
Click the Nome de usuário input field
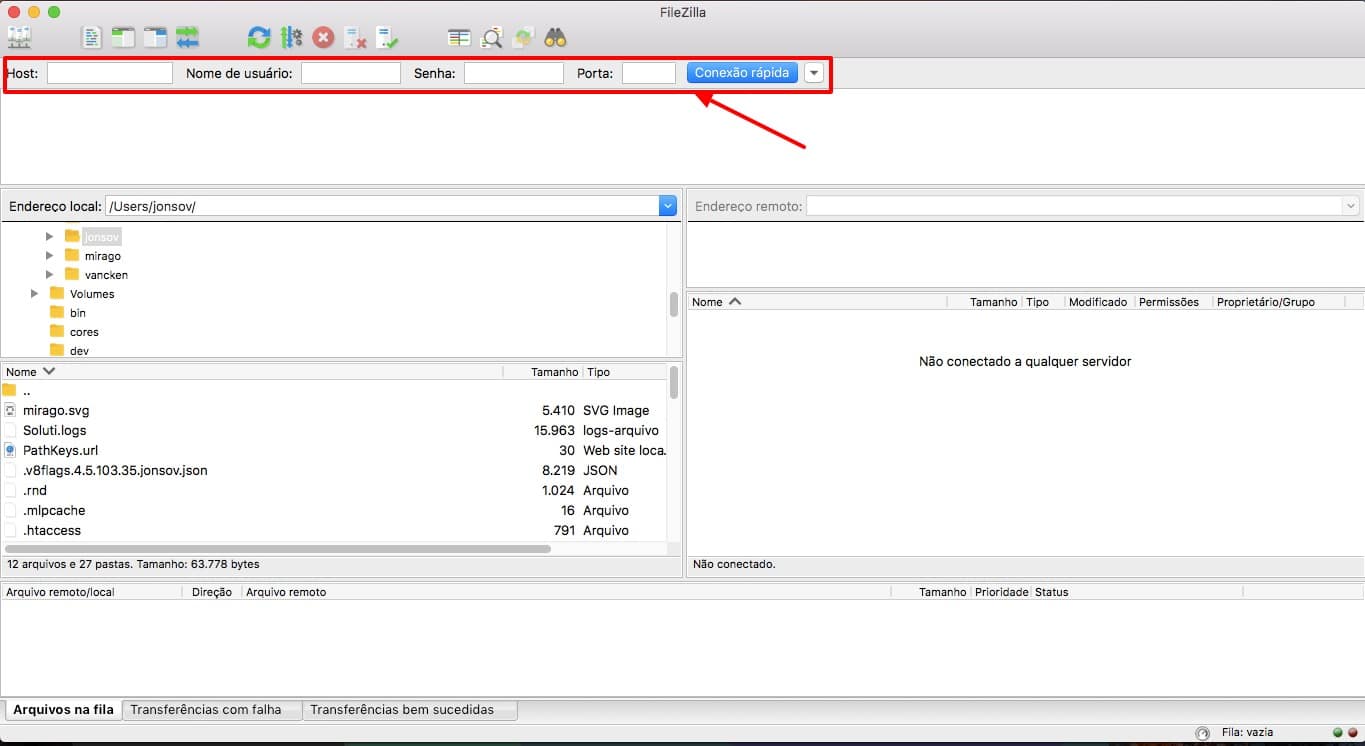coord(351,73)
